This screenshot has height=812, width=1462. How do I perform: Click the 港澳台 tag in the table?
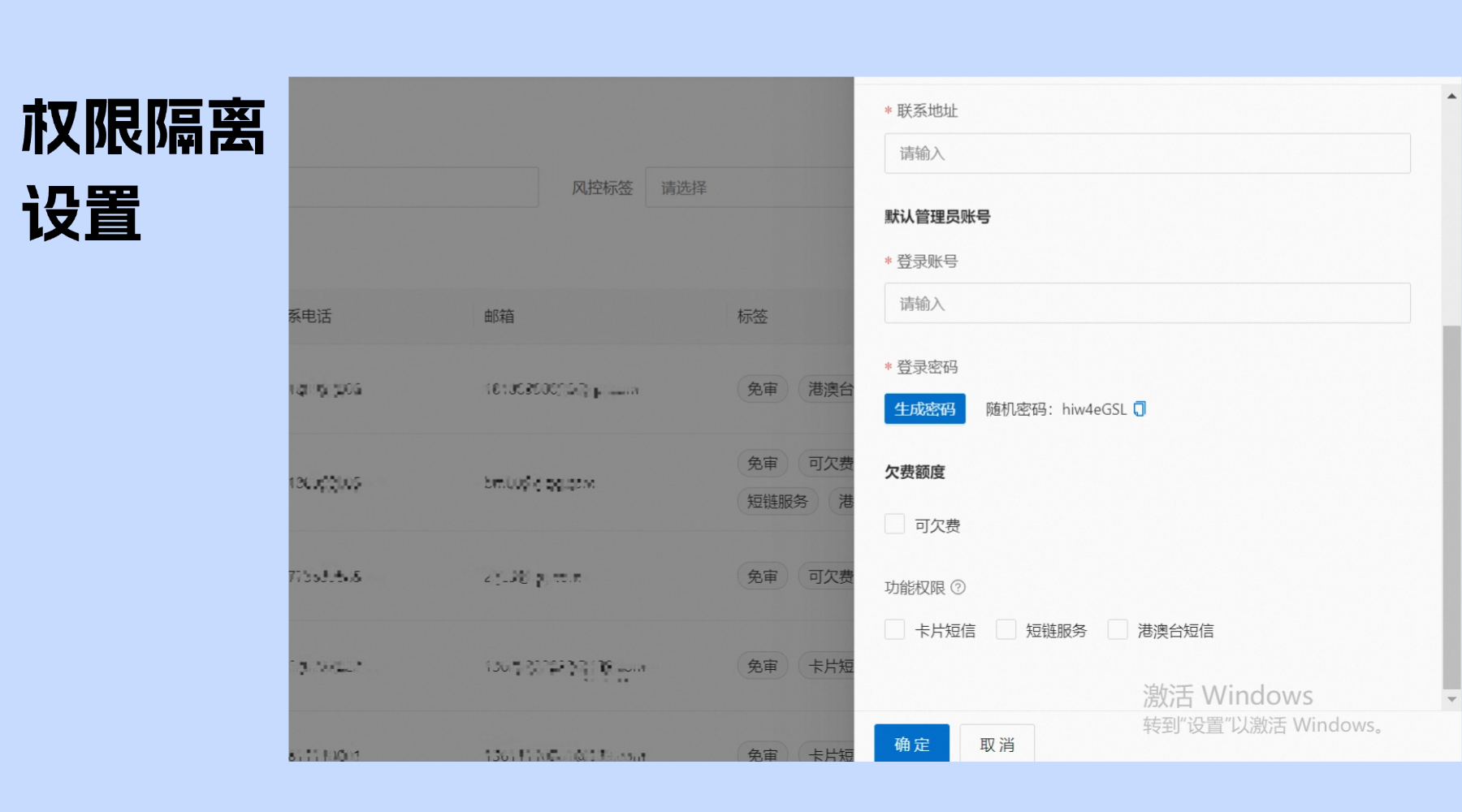tap(827, 389)
